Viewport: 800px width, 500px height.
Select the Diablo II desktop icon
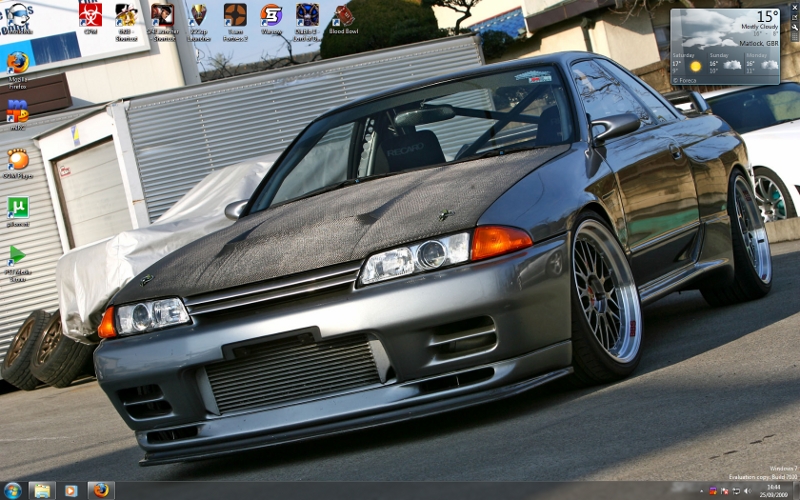pos(307,15)
